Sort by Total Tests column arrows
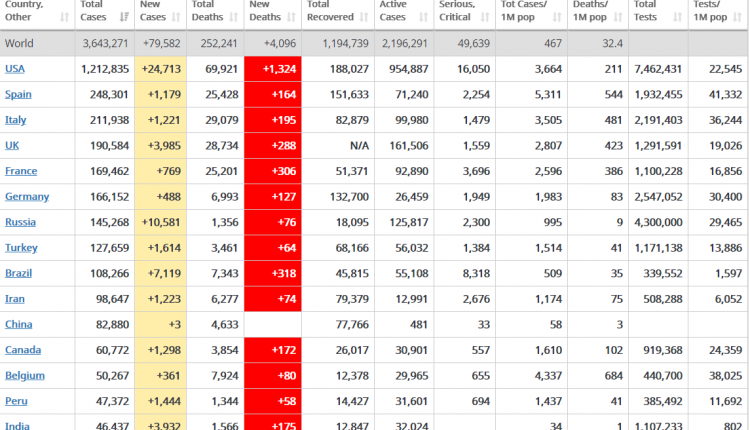The image size is (750, 430). point(677,17)
